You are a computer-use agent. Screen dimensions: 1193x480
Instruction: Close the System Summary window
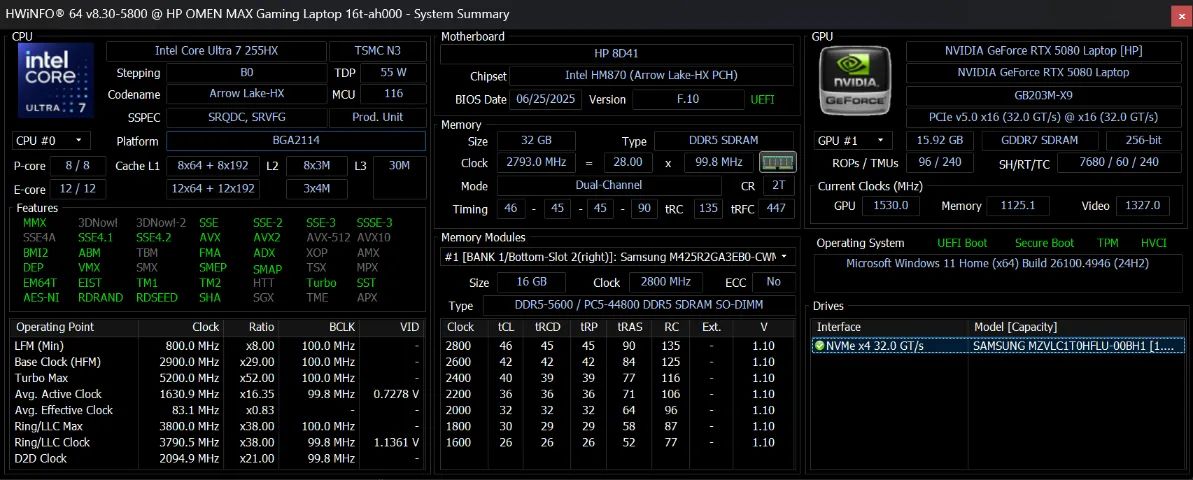[x=1179, y=14]
